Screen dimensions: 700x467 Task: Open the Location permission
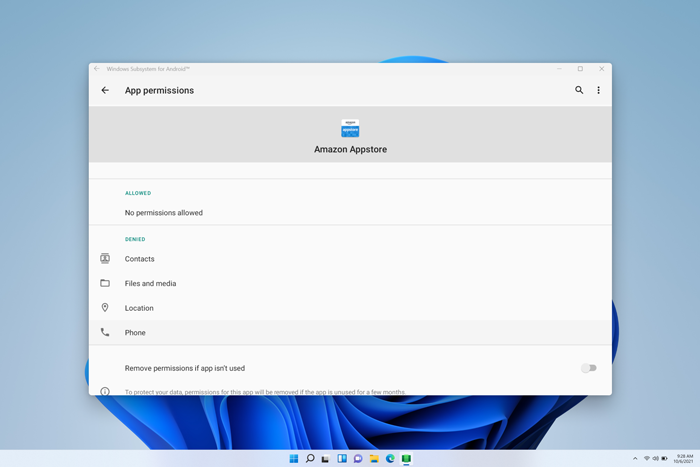click(x=350, y=308)
